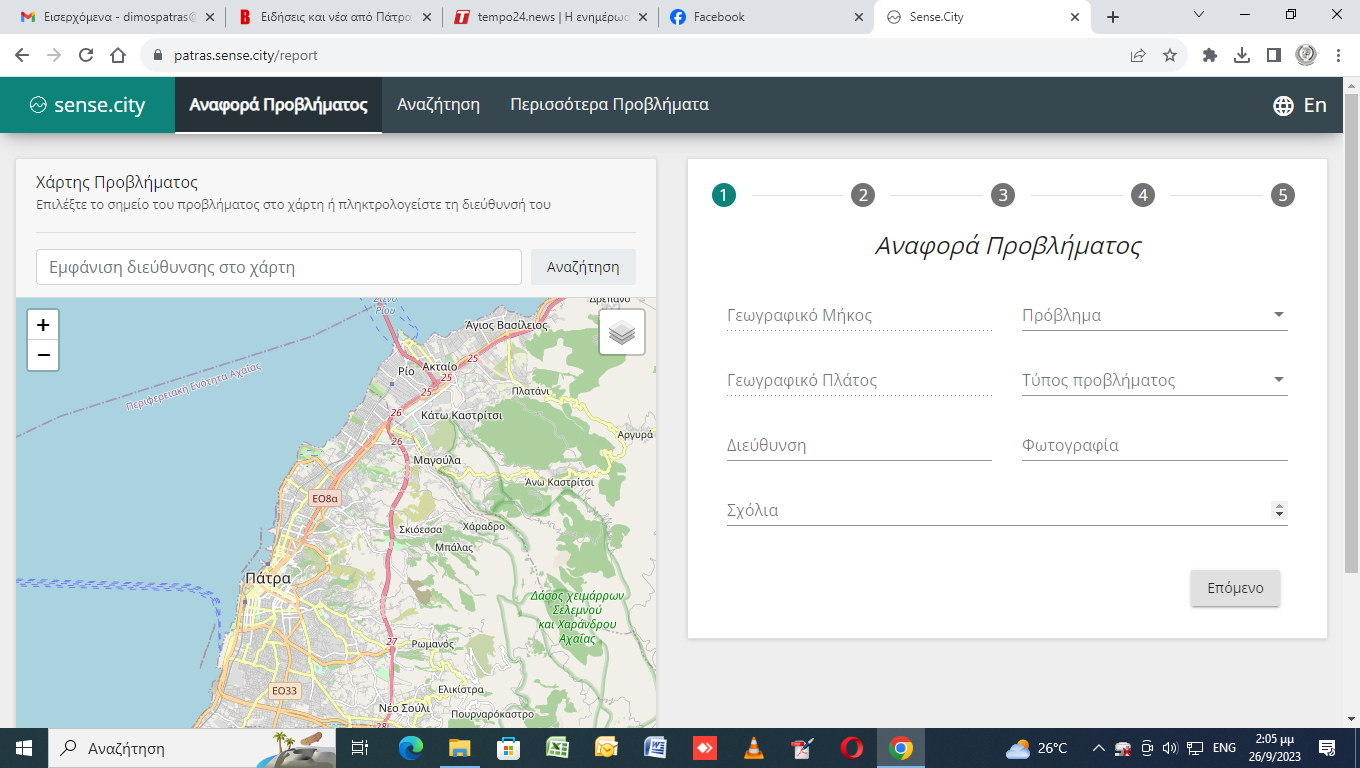
Task: Open Chrome tab search chevron
Action: (x=1200, y=15)
